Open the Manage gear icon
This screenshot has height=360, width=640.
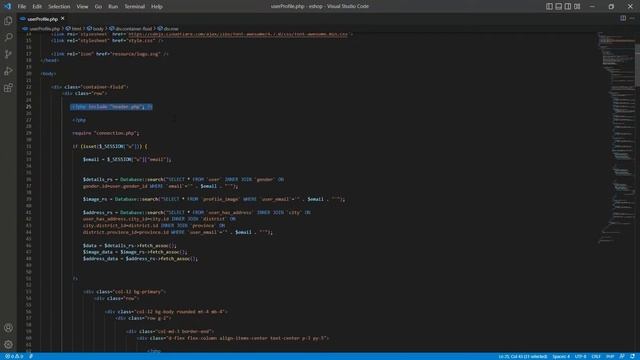click(8, 344)
